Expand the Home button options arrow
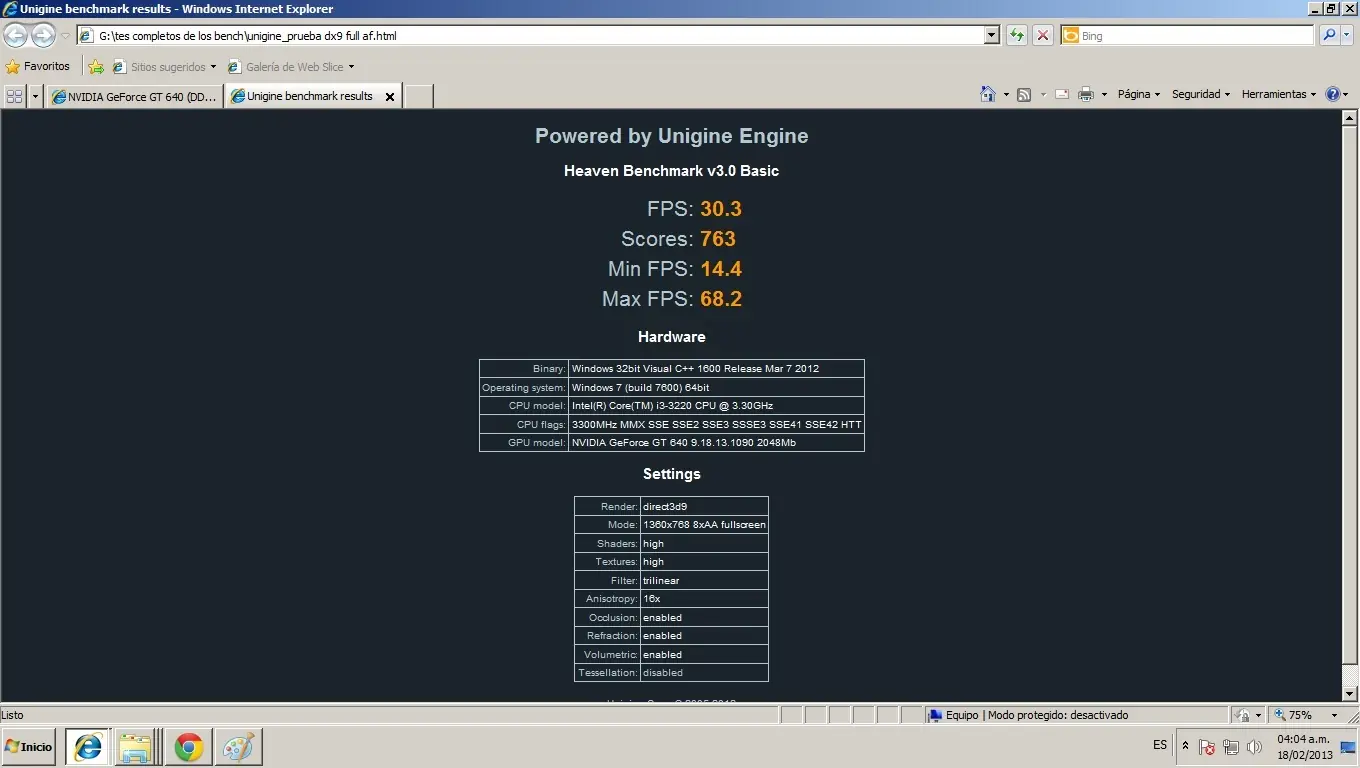 [1005, 95]
